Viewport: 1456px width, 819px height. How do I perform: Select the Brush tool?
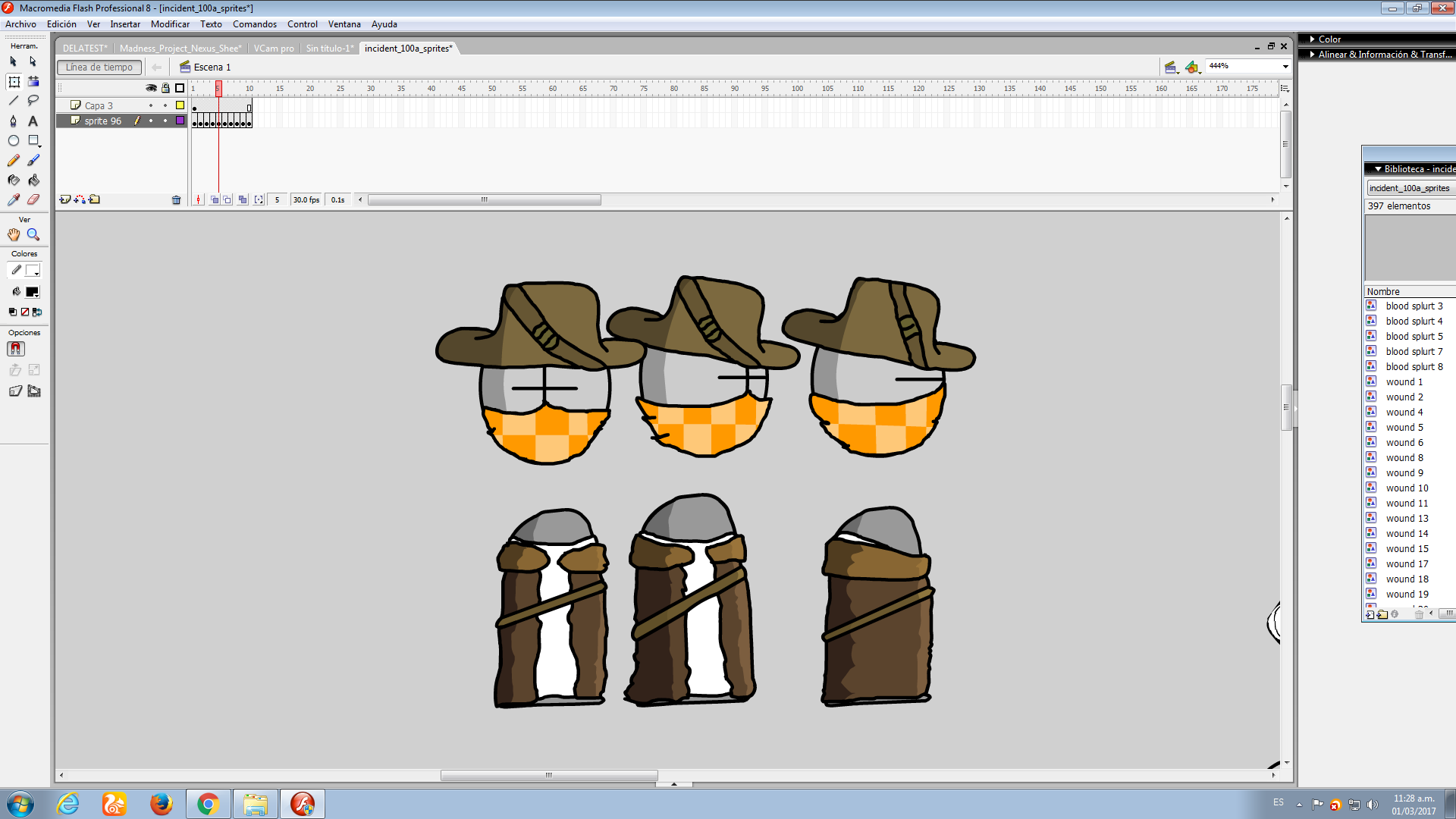coord(33,160)
